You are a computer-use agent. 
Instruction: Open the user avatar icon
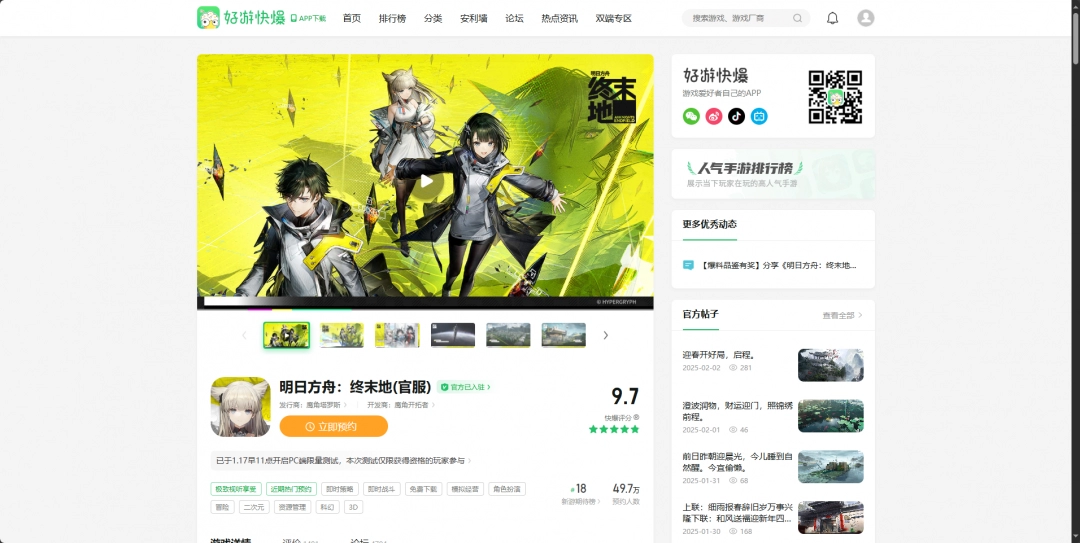pos(866,18)
